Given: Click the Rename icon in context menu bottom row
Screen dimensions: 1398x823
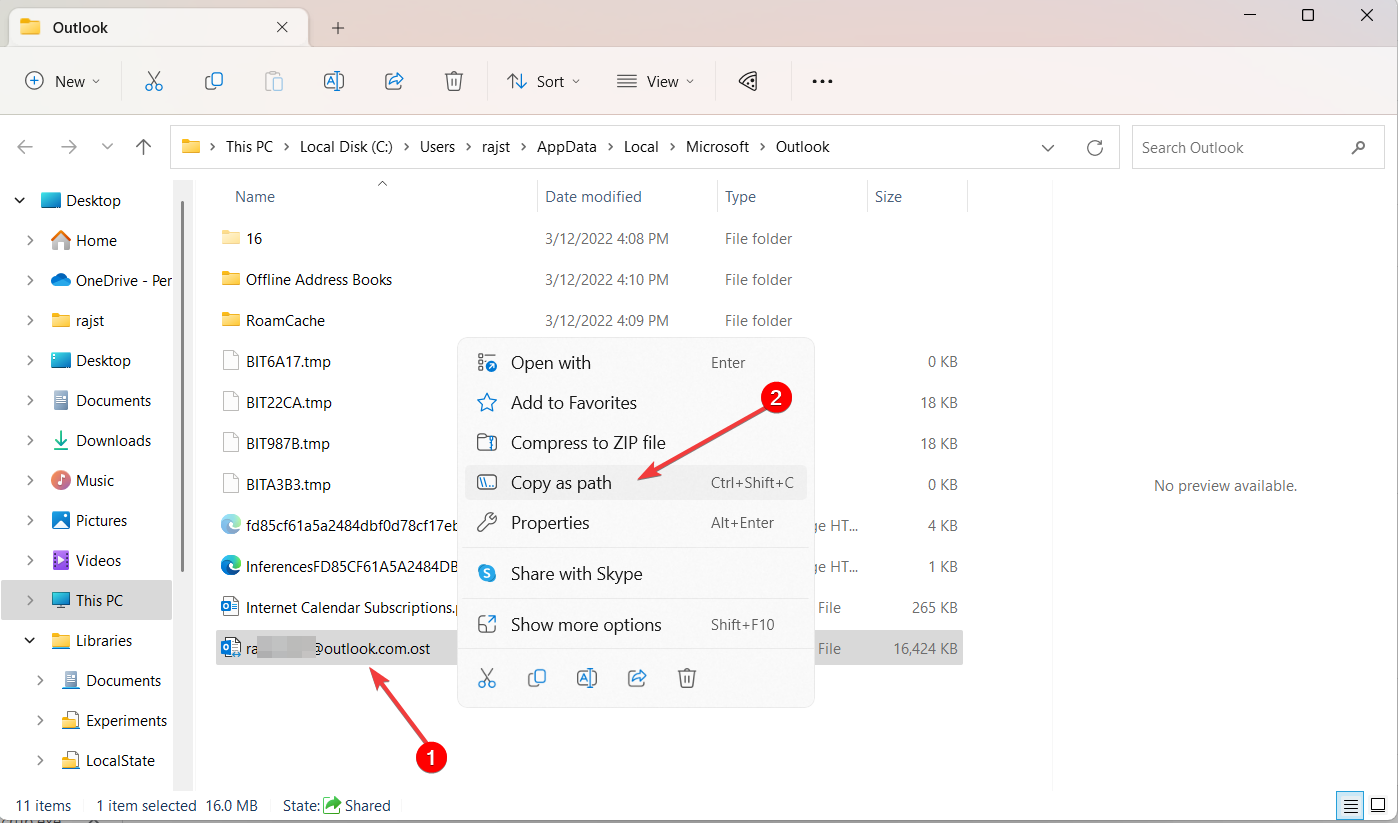Looking at the screenshot, I should pyautogui.click(x=587, y=678).
